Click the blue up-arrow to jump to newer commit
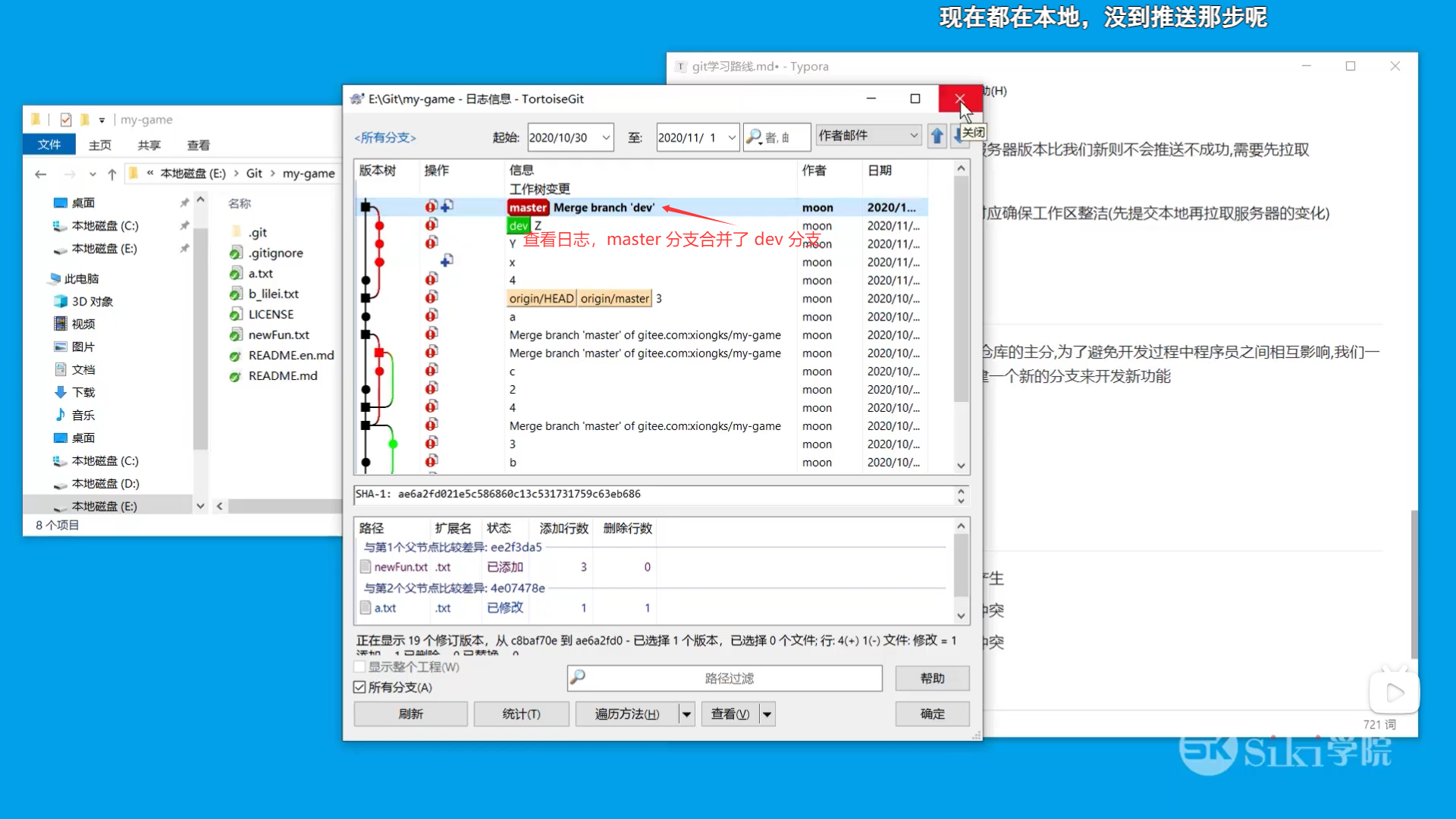 (937, 136)
